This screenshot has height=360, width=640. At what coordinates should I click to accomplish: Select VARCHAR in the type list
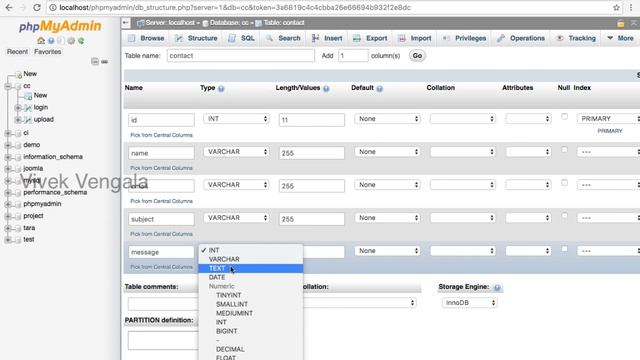coord(251,259)
